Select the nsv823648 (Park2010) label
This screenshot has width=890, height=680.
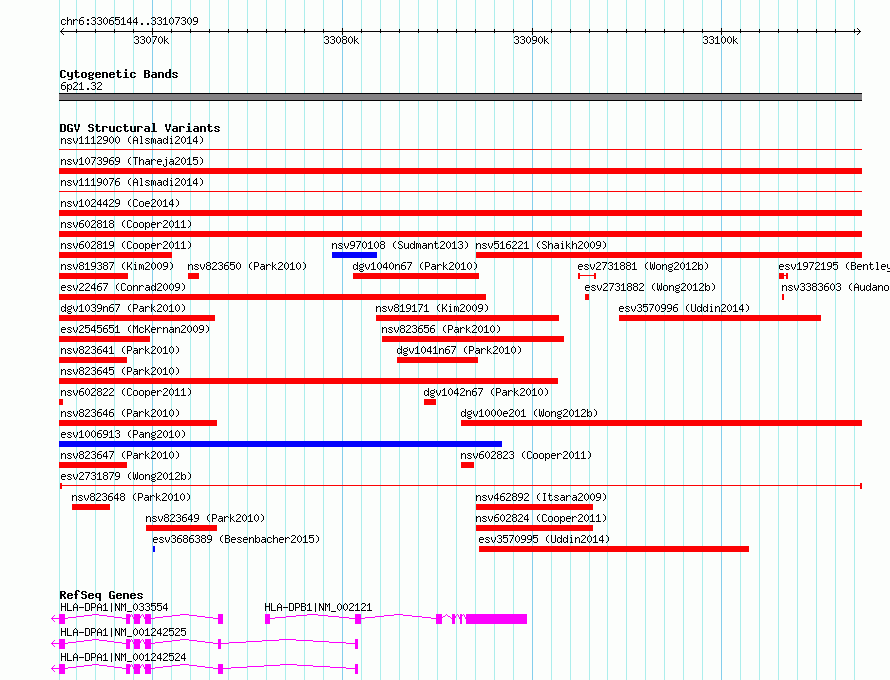pos(131,497)
